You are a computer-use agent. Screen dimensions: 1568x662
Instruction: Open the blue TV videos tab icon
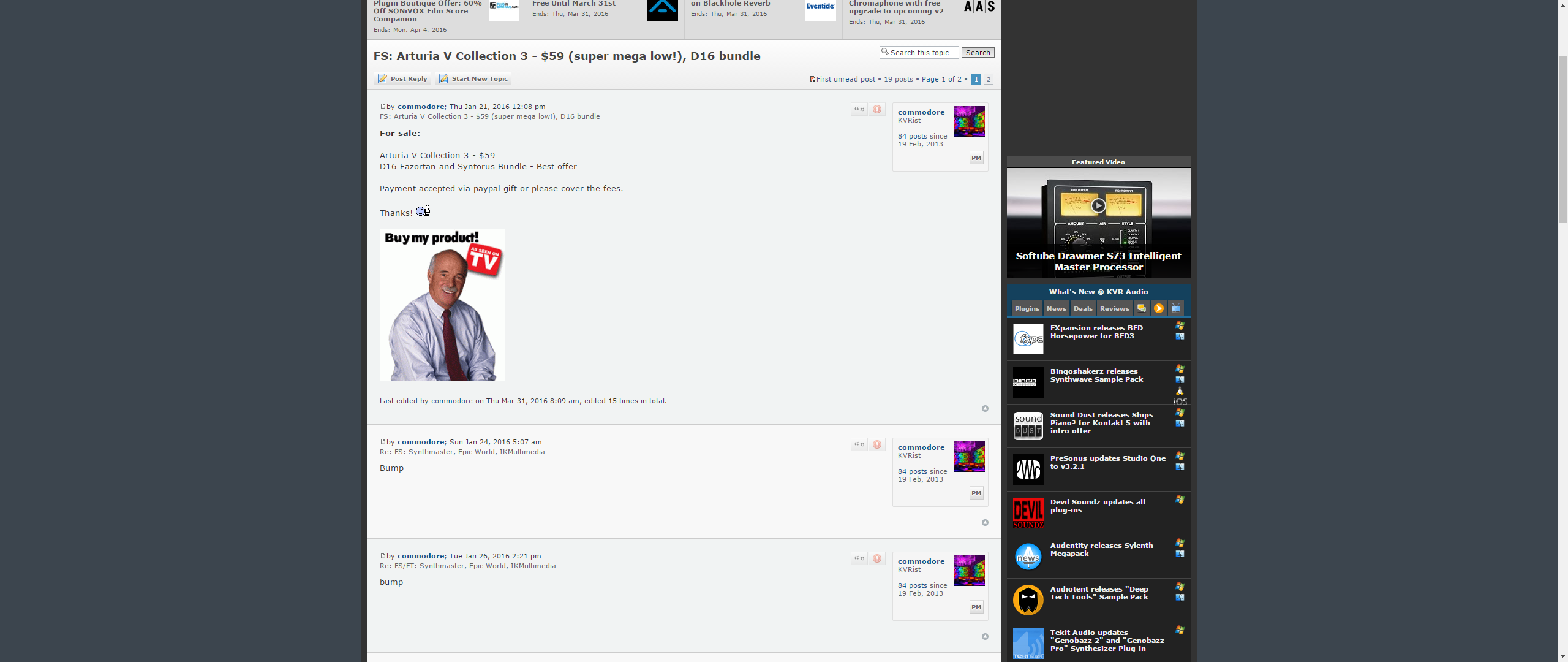[1175, 308]
